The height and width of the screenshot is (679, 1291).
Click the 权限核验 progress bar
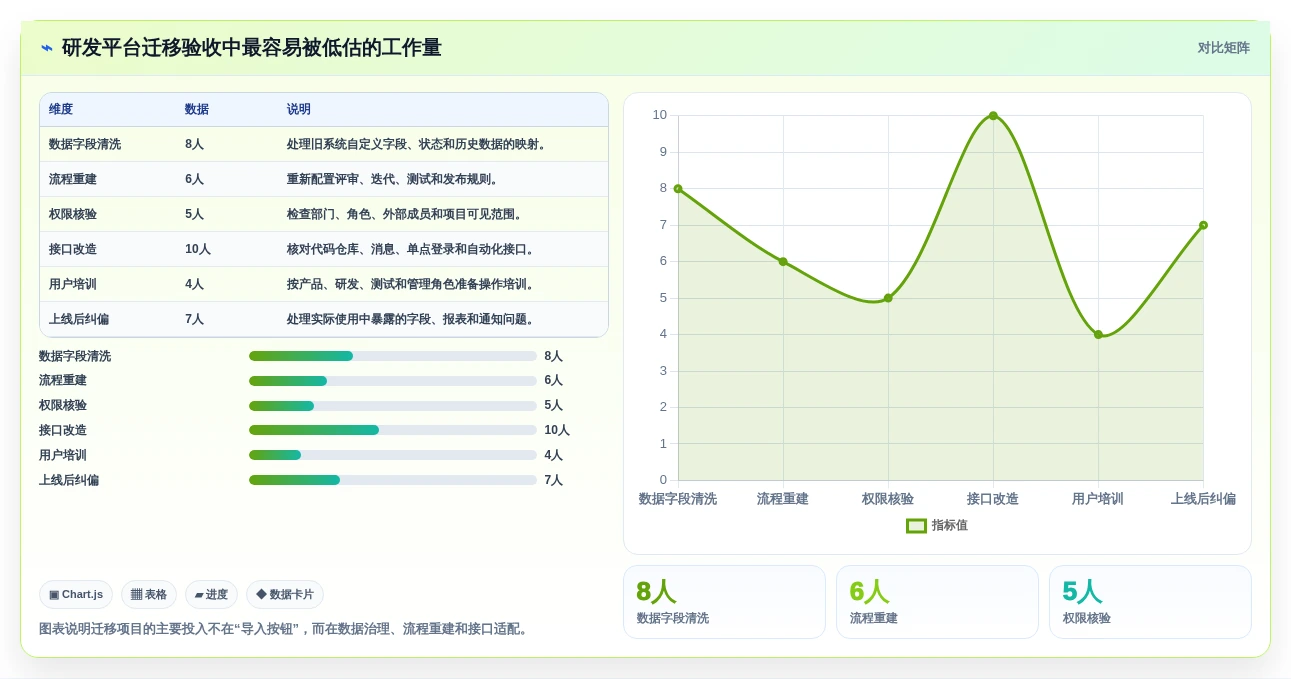coord(393,406)
